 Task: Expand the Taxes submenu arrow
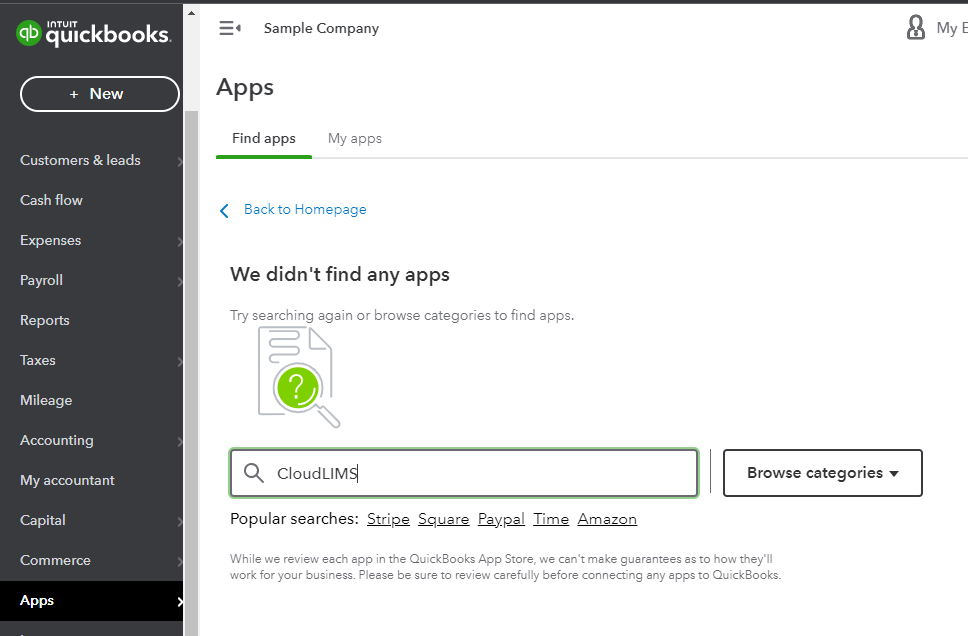click(x=180, y=362)
